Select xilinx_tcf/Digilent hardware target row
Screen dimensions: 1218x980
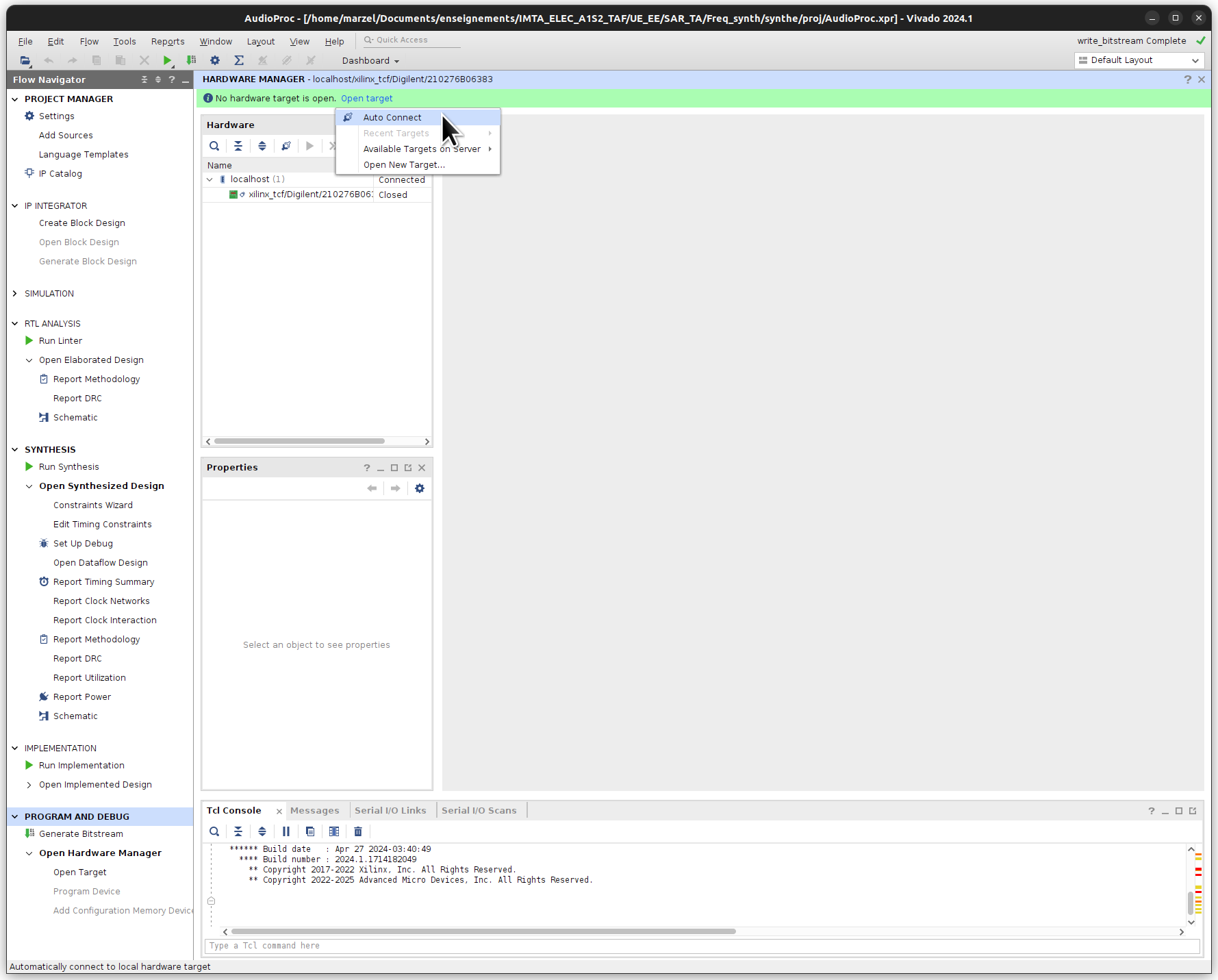[317, 195]
